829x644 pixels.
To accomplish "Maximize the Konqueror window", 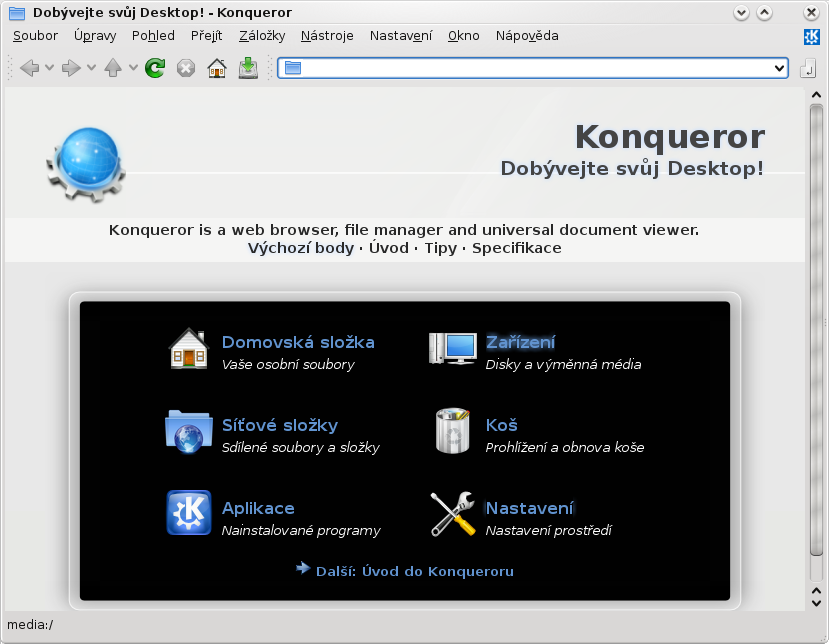I will coord(764,13).
